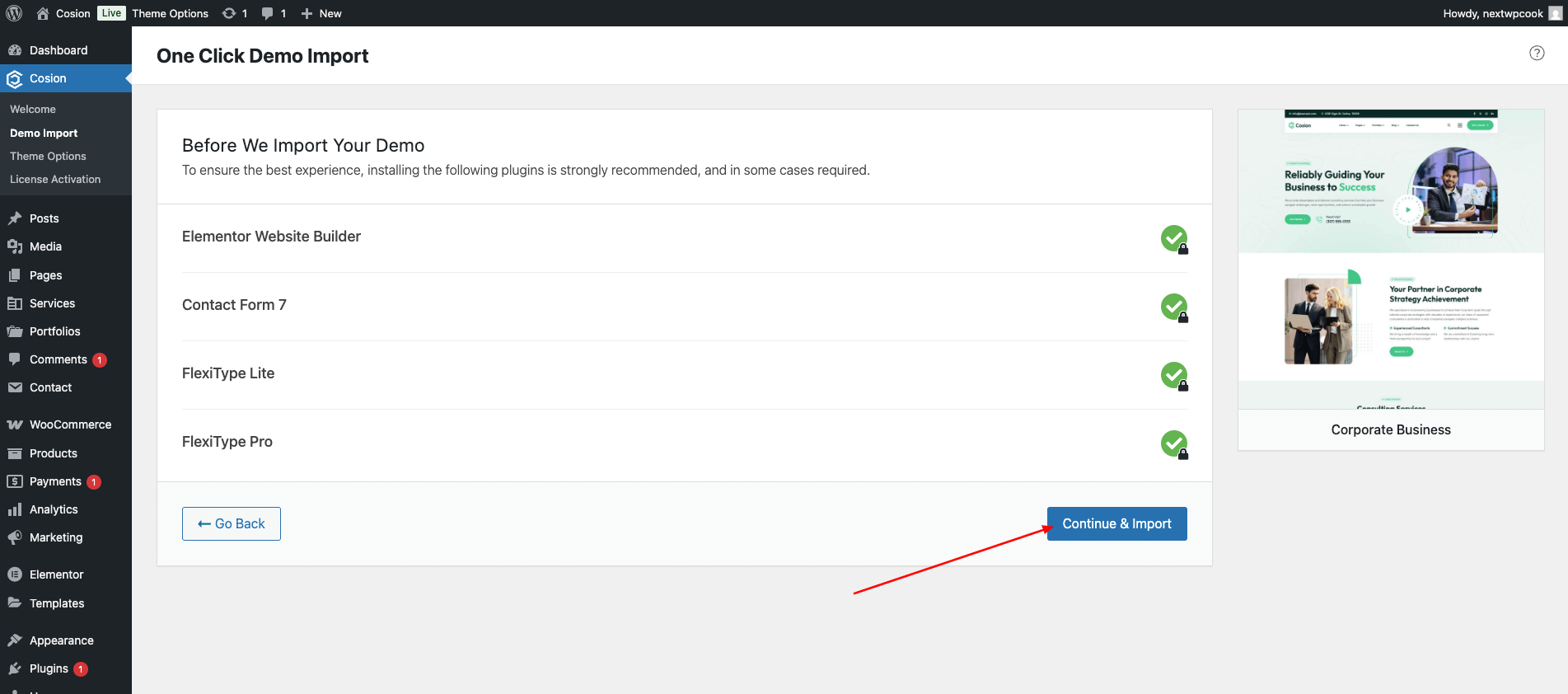Click the Corporate Business demo title
The width and height of the screenshot is (1568, 694).
[x=1391, y=429]
